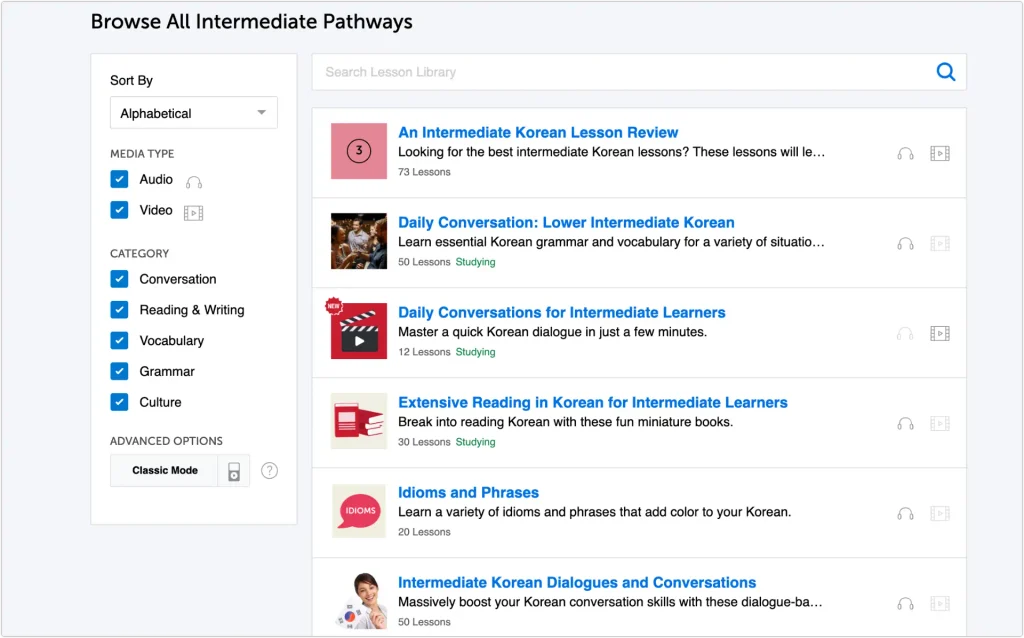Click the 20 Lessons text
This screenshot has width=1024, height=638.
pyautogui.click(x=424, y=533)
